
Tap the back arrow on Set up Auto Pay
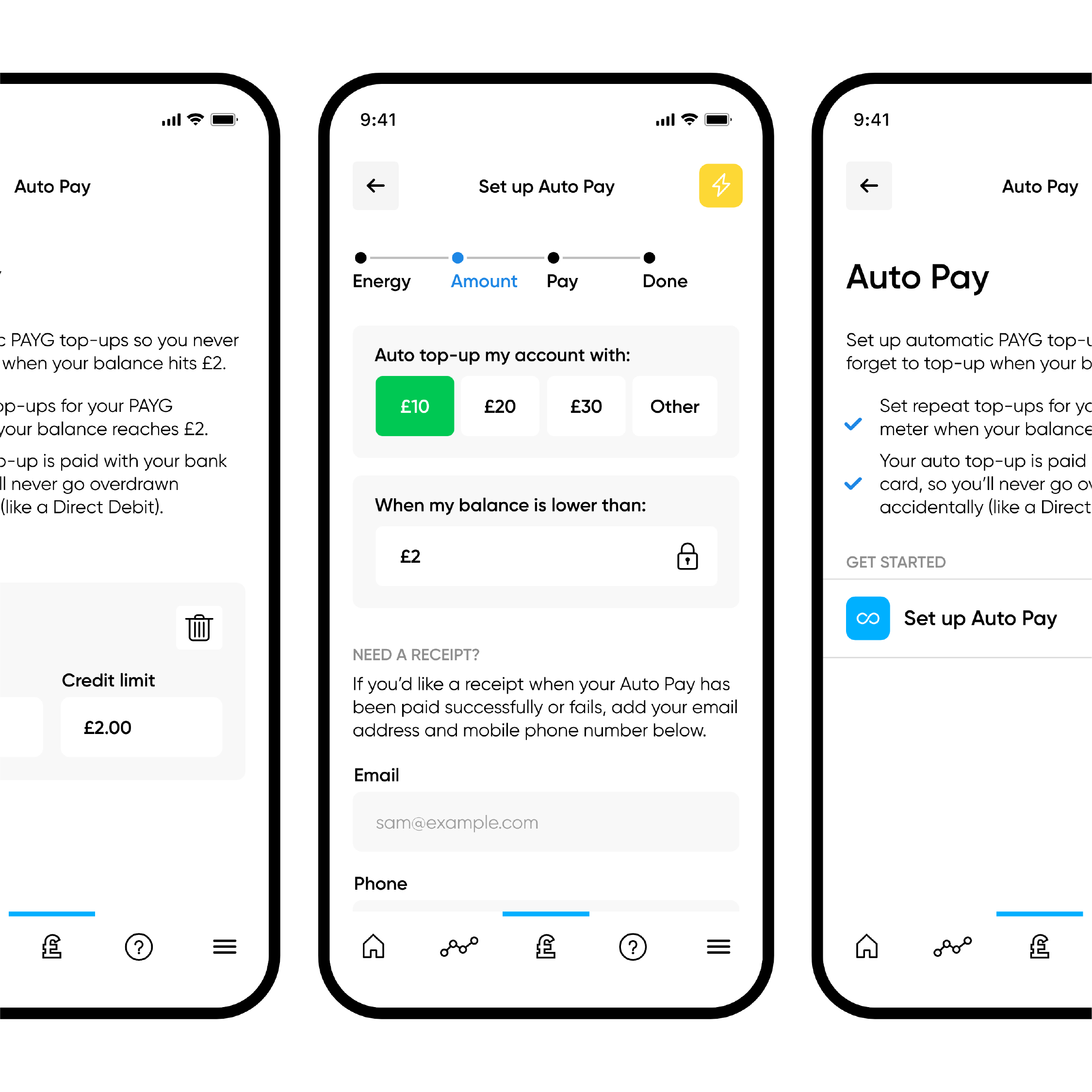[379, 185]
